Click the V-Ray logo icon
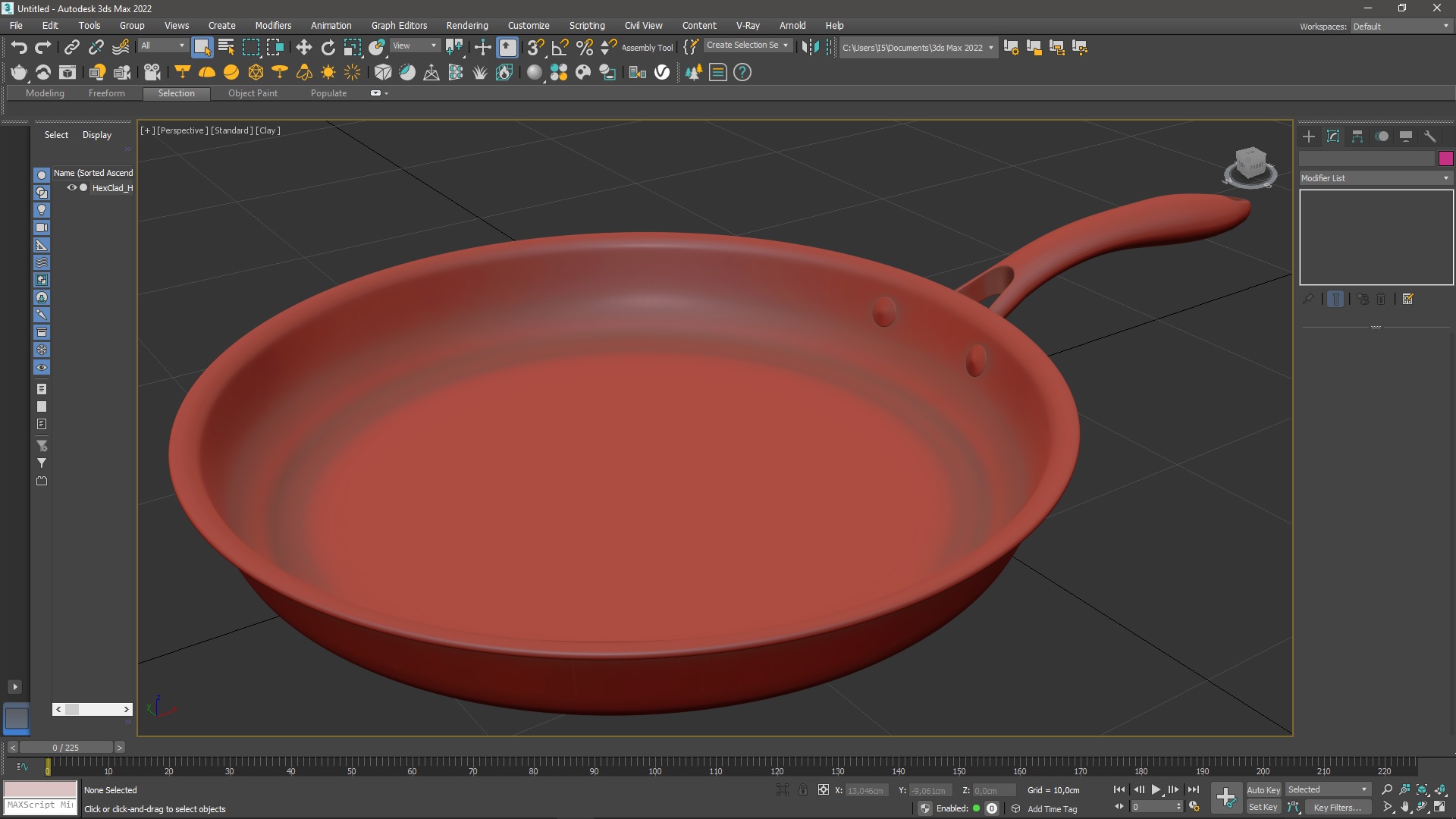Image resolution: width=1456 pixels, height=819 pixels. pyautogui.click(x=662, y=73)
